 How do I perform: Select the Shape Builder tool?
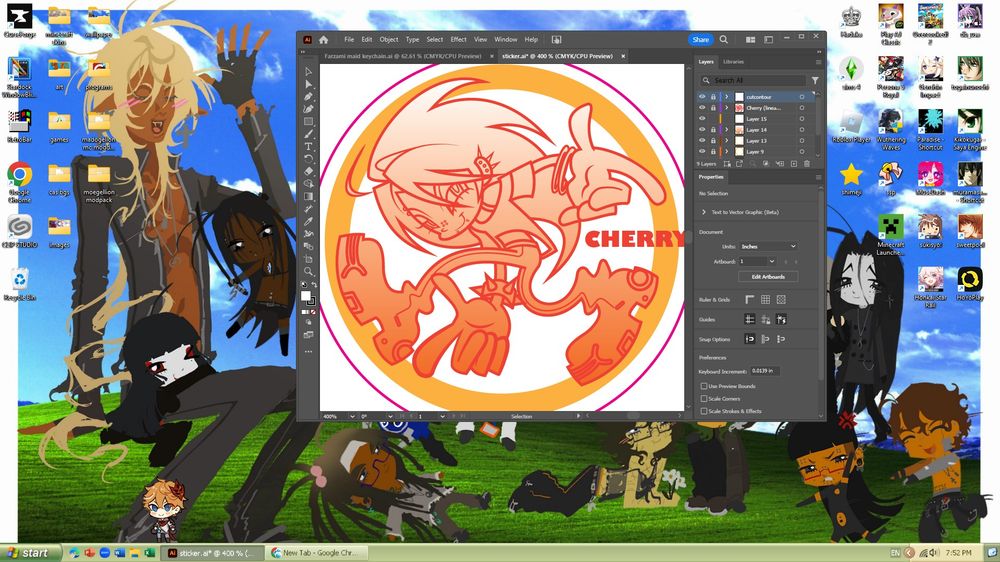click(x=309, y=184)
